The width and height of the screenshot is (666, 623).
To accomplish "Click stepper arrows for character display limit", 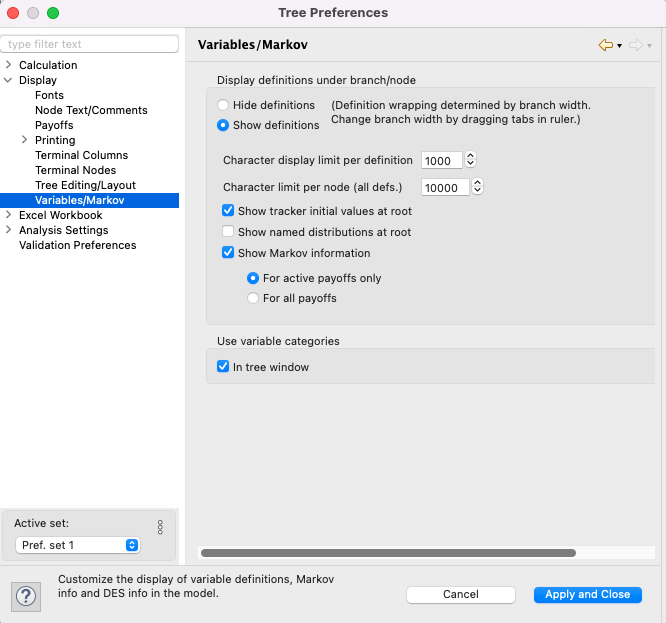I will (470, 160).
